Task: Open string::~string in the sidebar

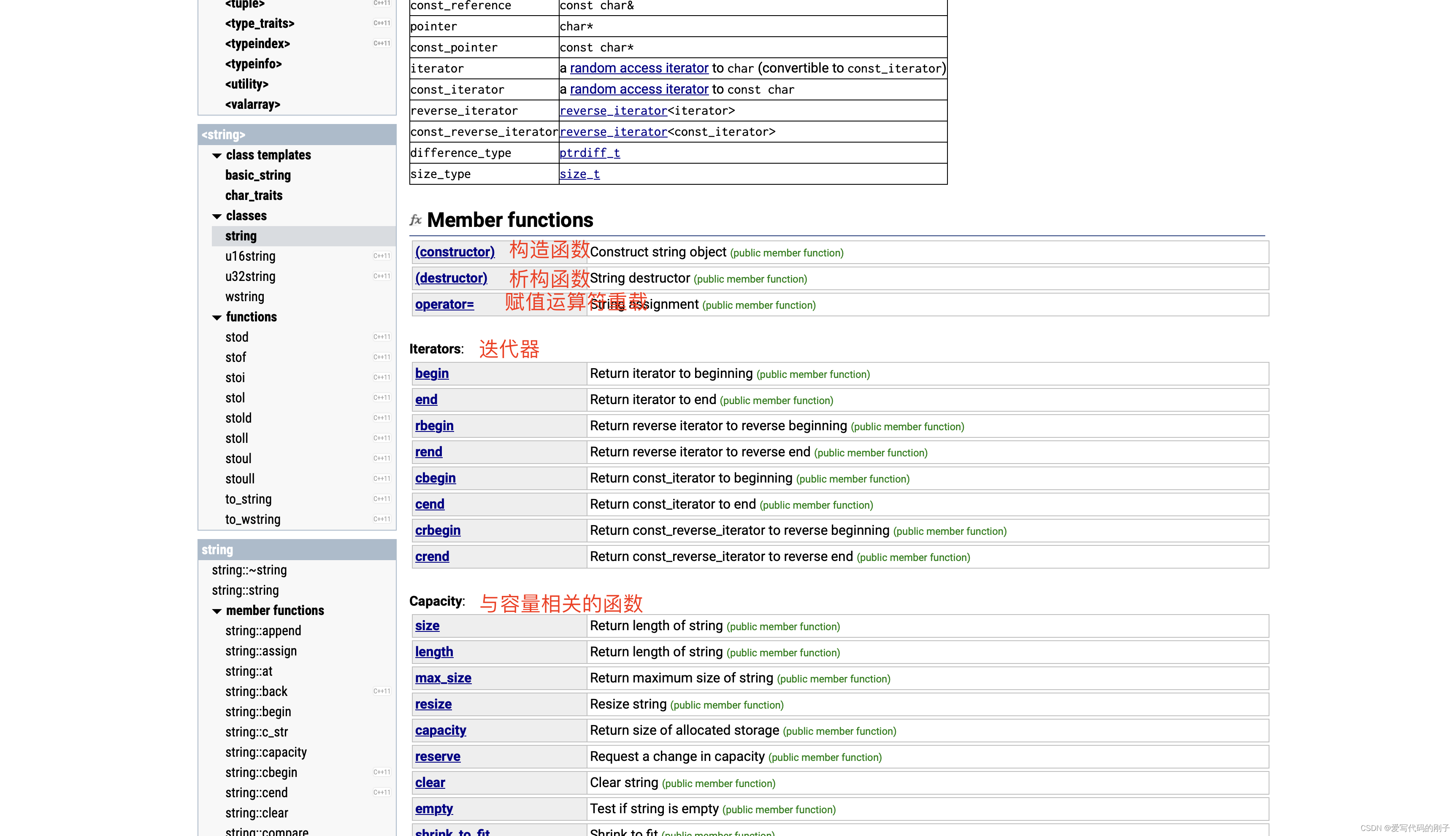Action: pyautogui.click(x=249, y=570)
